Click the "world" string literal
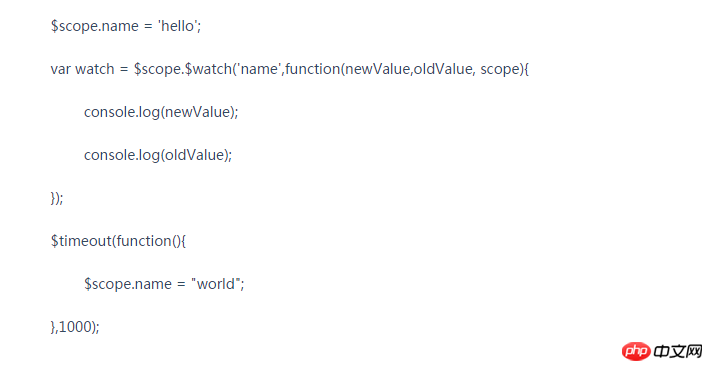This screenshot has width=713, height=371. point(216,284)
